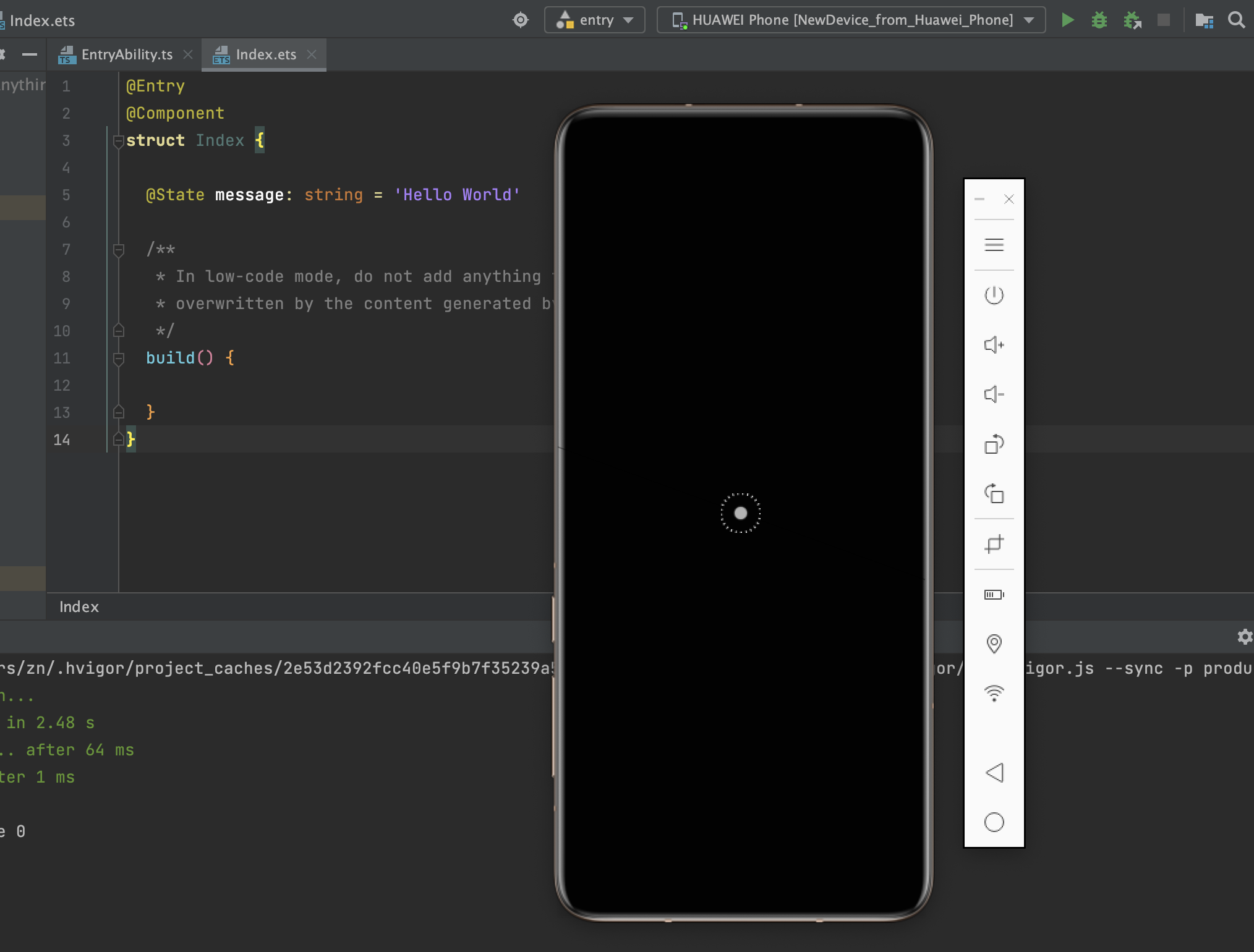
Task: Click the fold end marker on line 14
Action: (119, 440)
